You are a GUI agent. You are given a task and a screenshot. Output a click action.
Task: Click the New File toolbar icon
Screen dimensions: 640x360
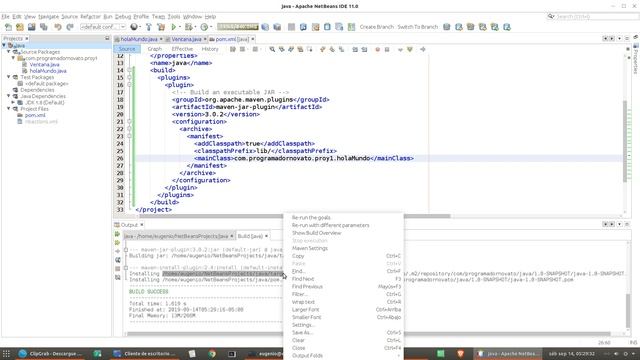(x=8, y=27)
